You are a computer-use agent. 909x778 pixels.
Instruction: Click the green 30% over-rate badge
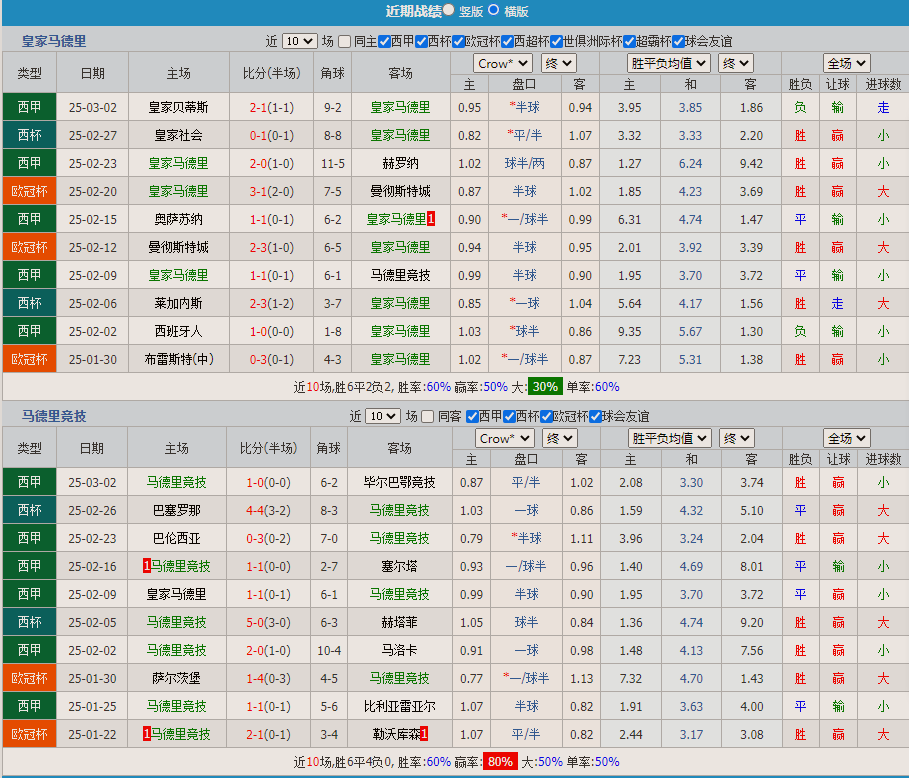pos(545,387)
